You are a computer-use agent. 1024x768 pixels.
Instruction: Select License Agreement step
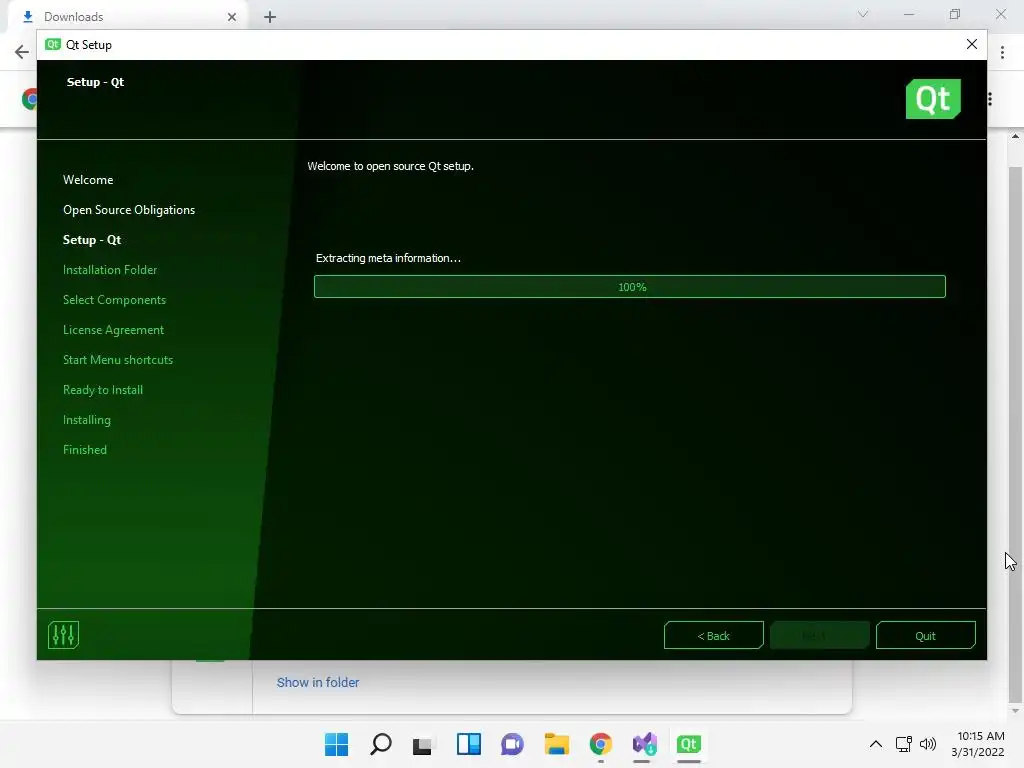point(113,330)
